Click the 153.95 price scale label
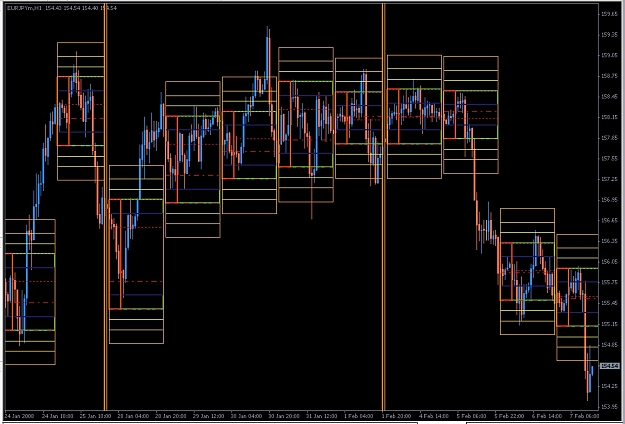The image size is (625, 424). (x=611, y=407)
